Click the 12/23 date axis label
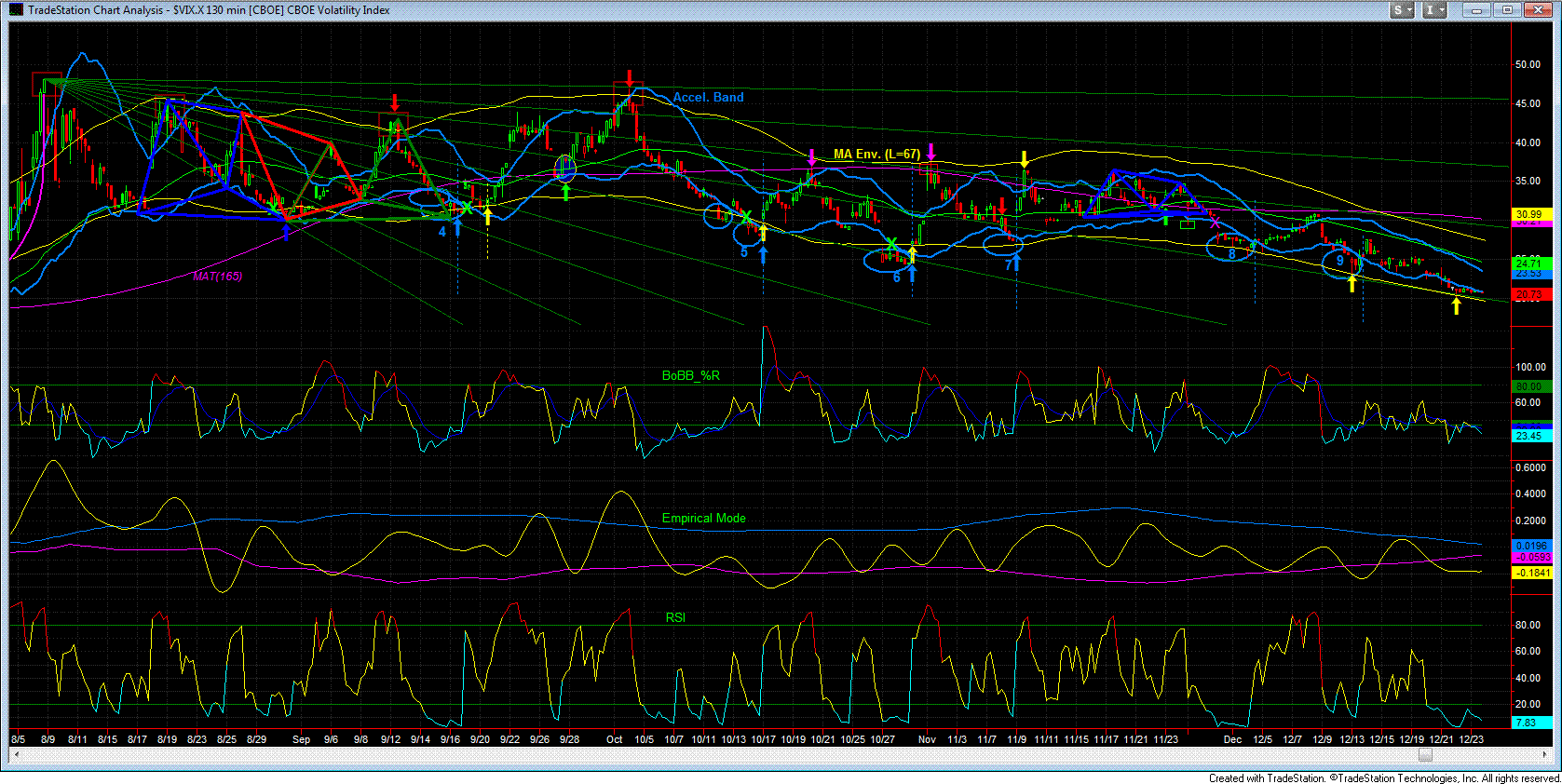The width and height of the screenshot is (1562, 784). coord(1471,739)
